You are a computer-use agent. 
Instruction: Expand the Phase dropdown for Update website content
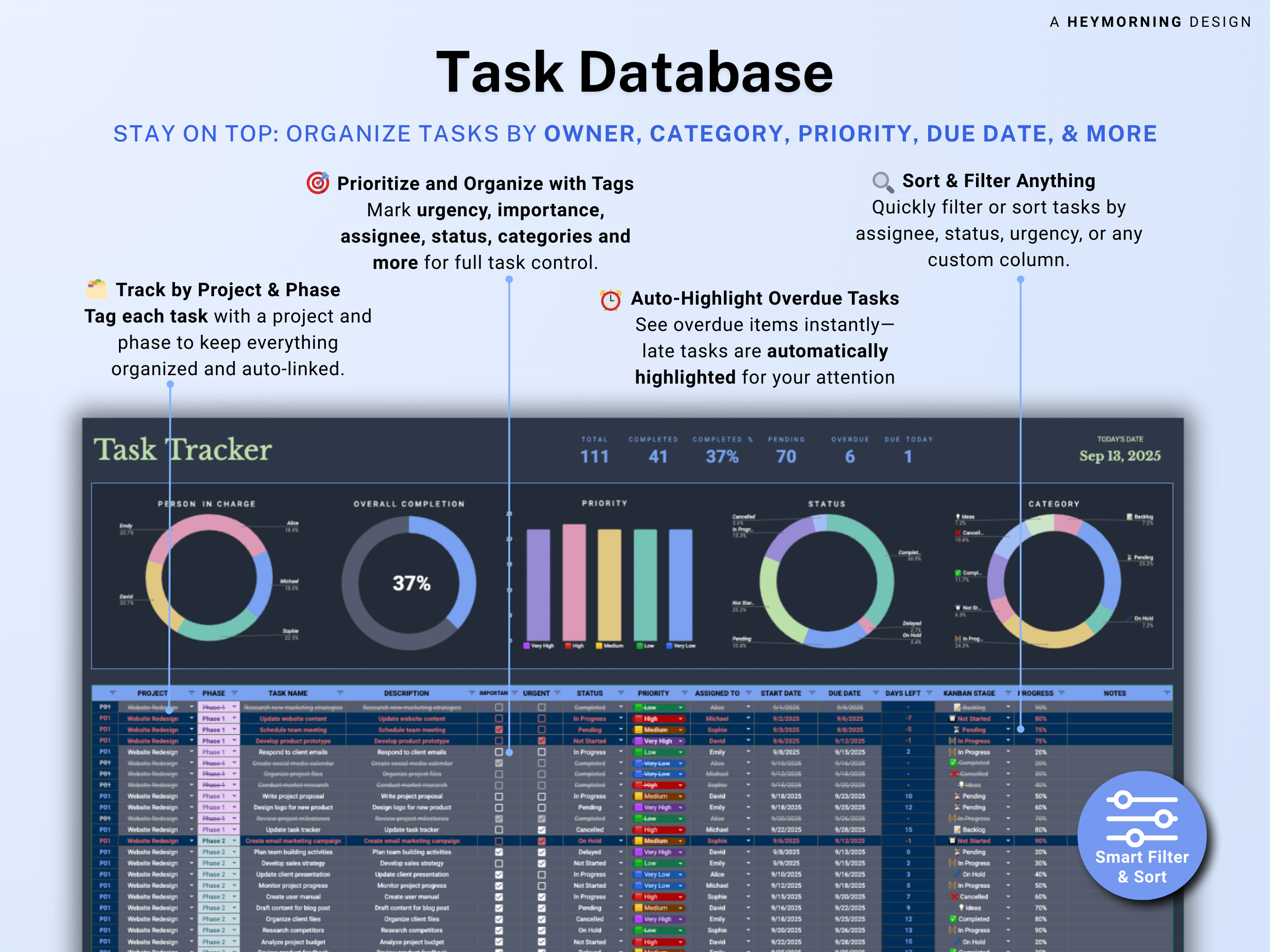tap(234, 719)
